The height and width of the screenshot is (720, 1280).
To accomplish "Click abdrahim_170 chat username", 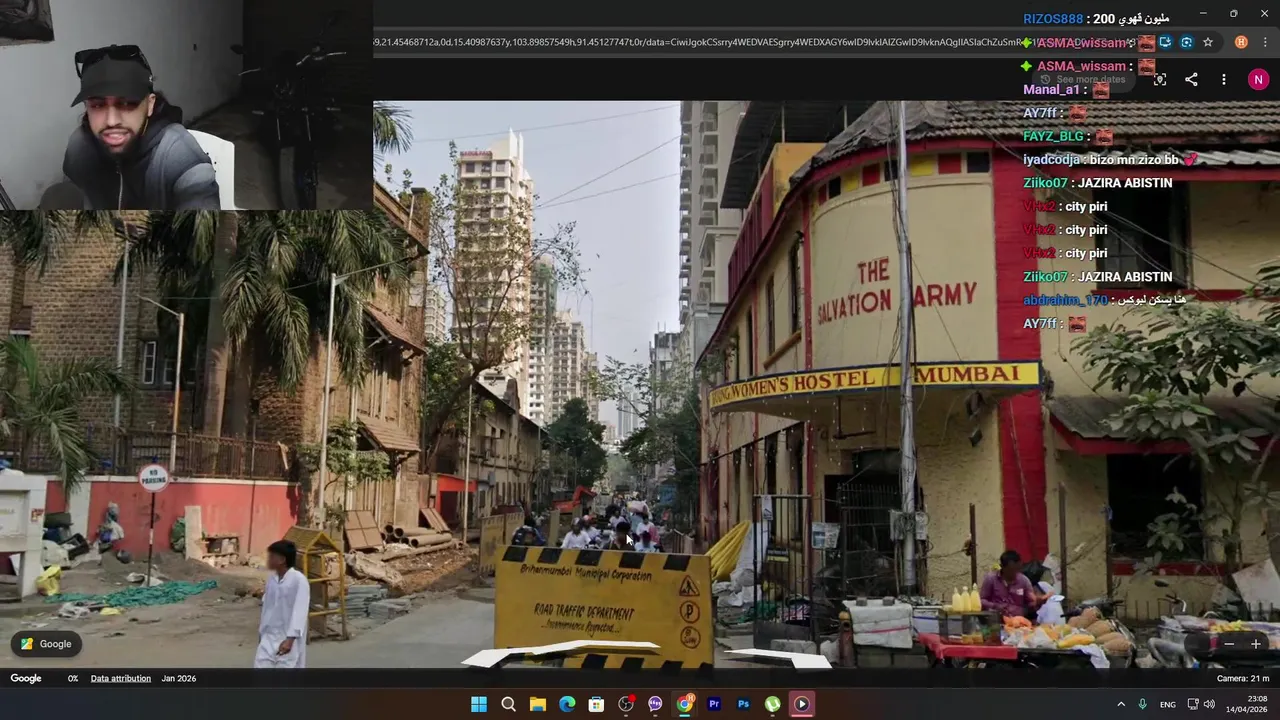I will coord(1065,300).
